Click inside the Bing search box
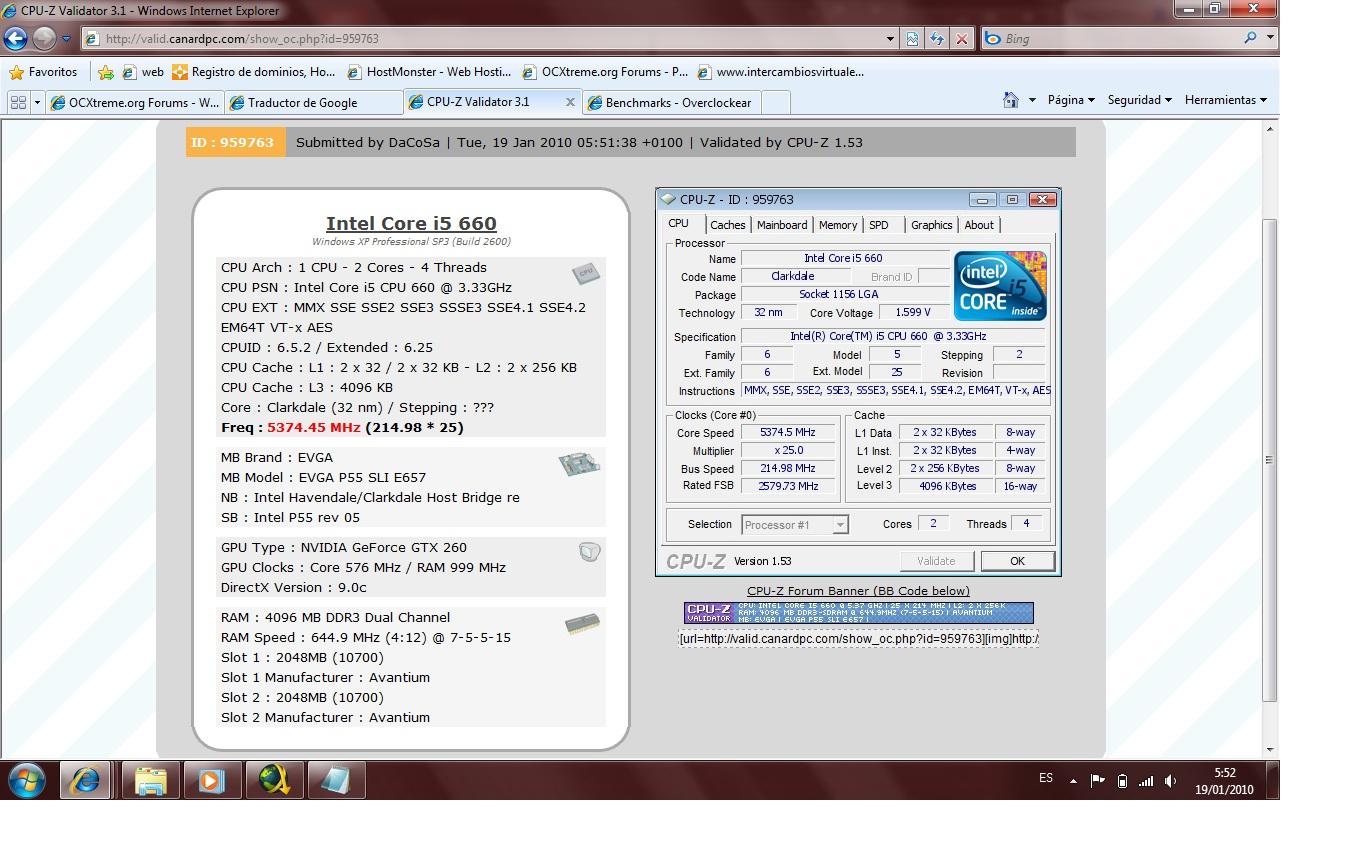 coord(1110,39)
